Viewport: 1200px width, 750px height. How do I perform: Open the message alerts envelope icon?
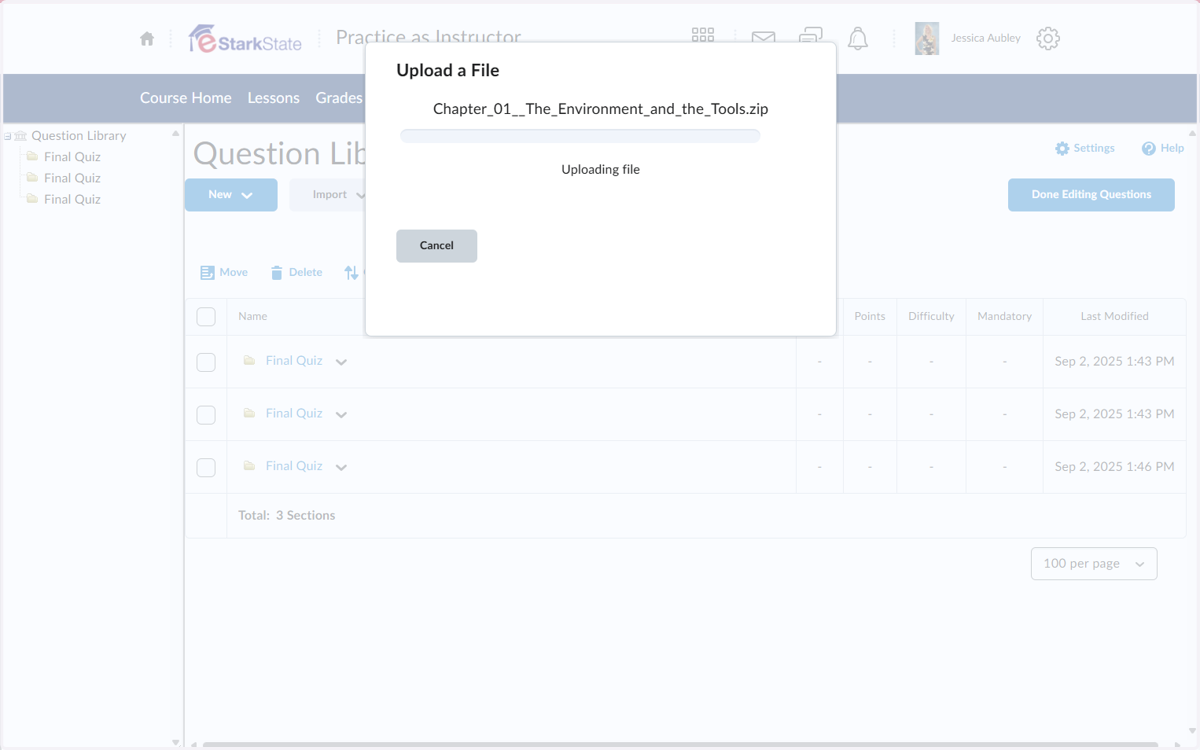[x=763, y=39]
